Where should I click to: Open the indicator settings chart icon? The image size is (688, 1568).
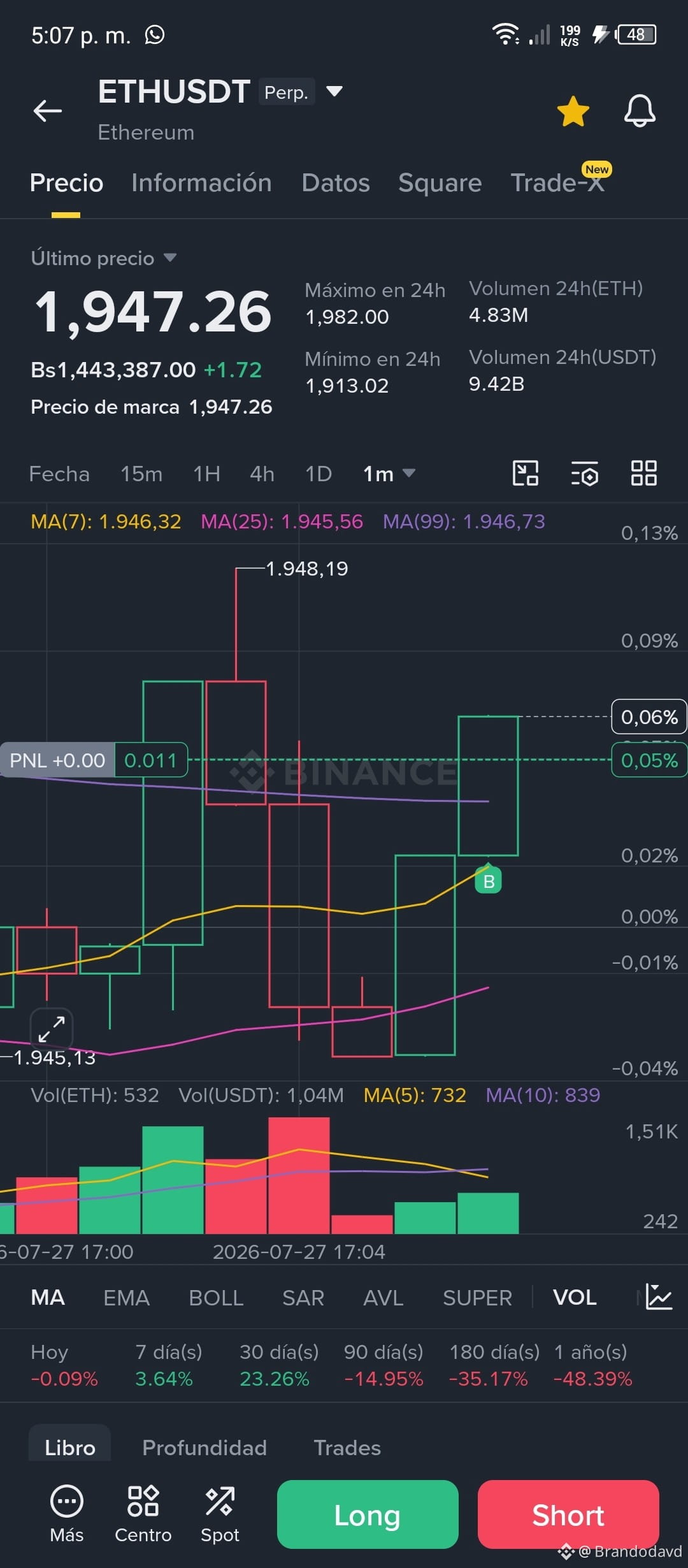click(x=659, y=1297)
